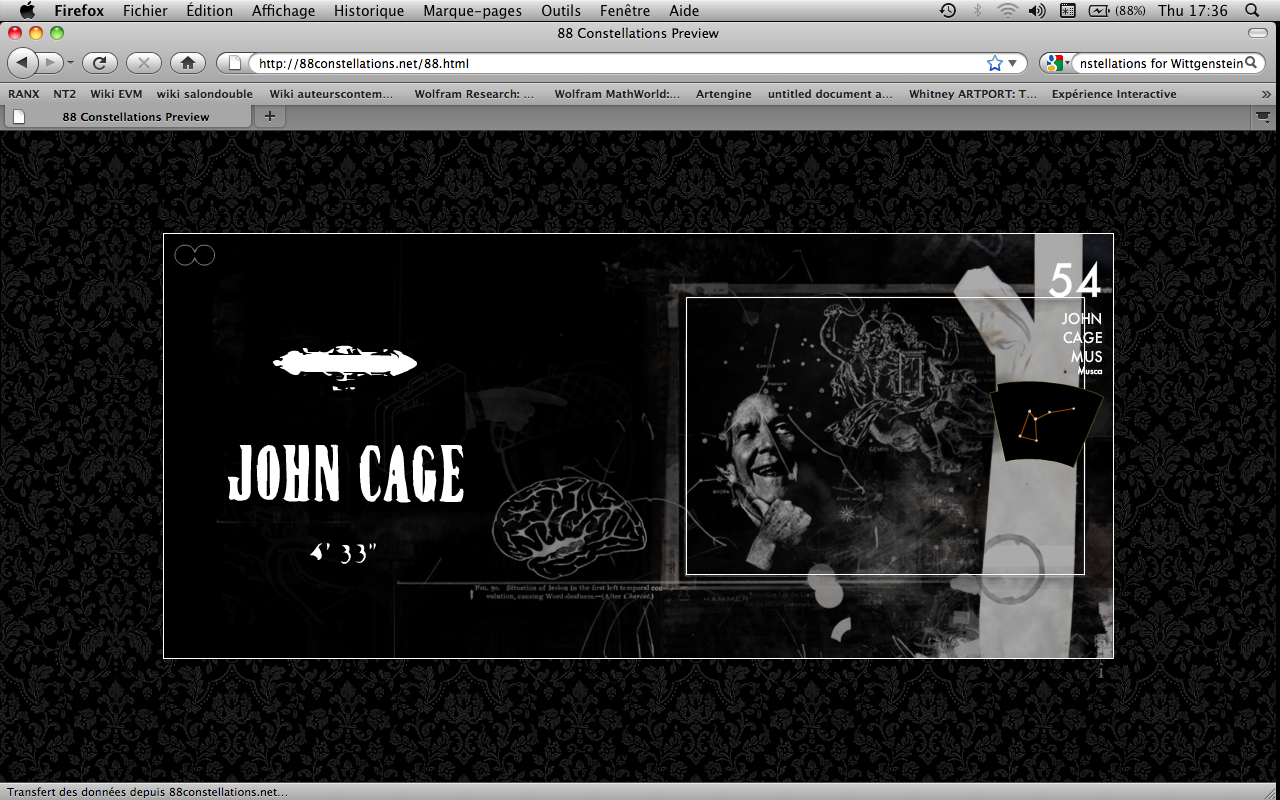Click the JOHN CAGE MUS label

pos(1082,338)
